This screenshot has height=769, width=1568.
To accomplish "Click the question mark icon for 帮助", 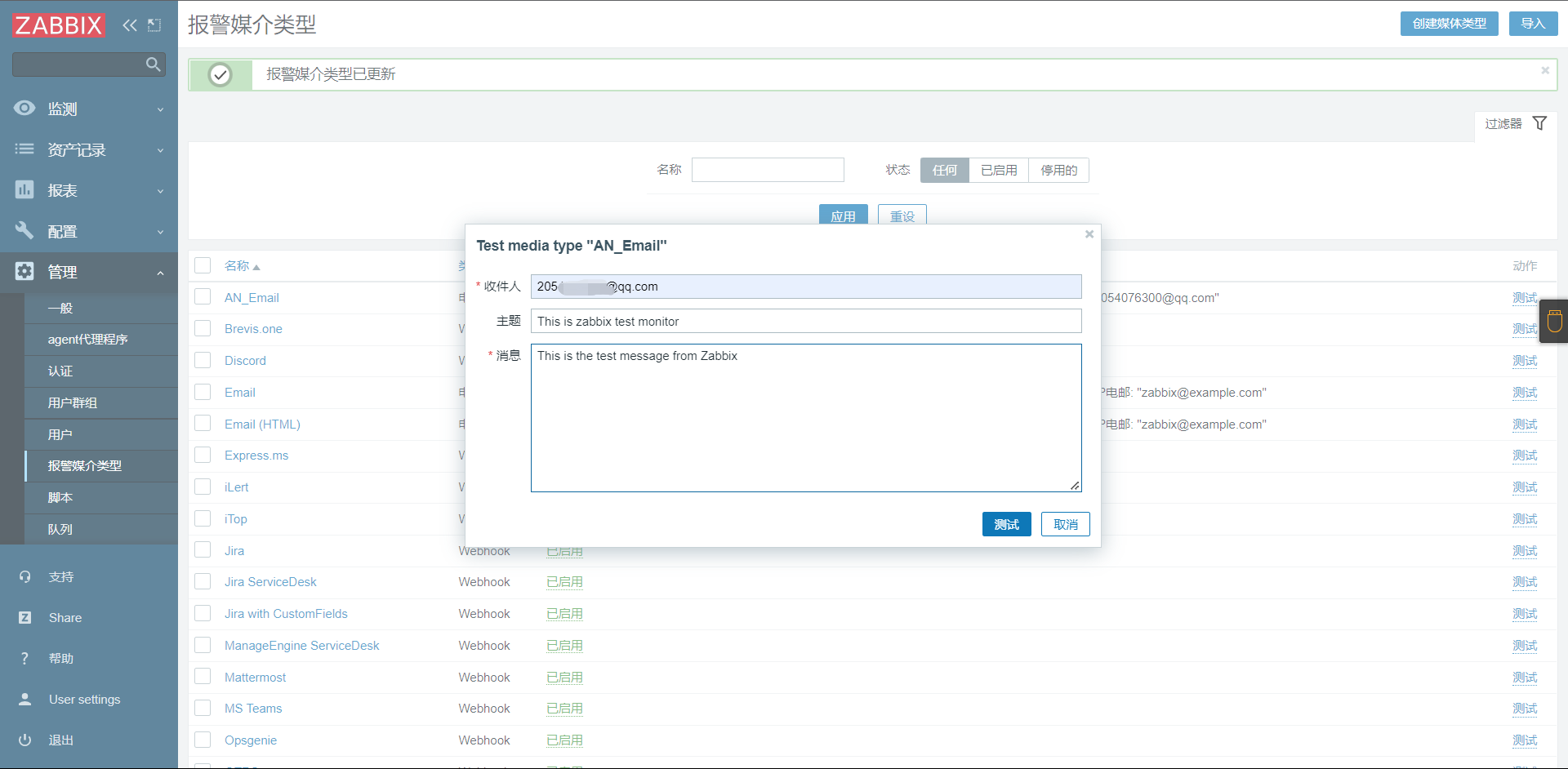I will (24, 658).
